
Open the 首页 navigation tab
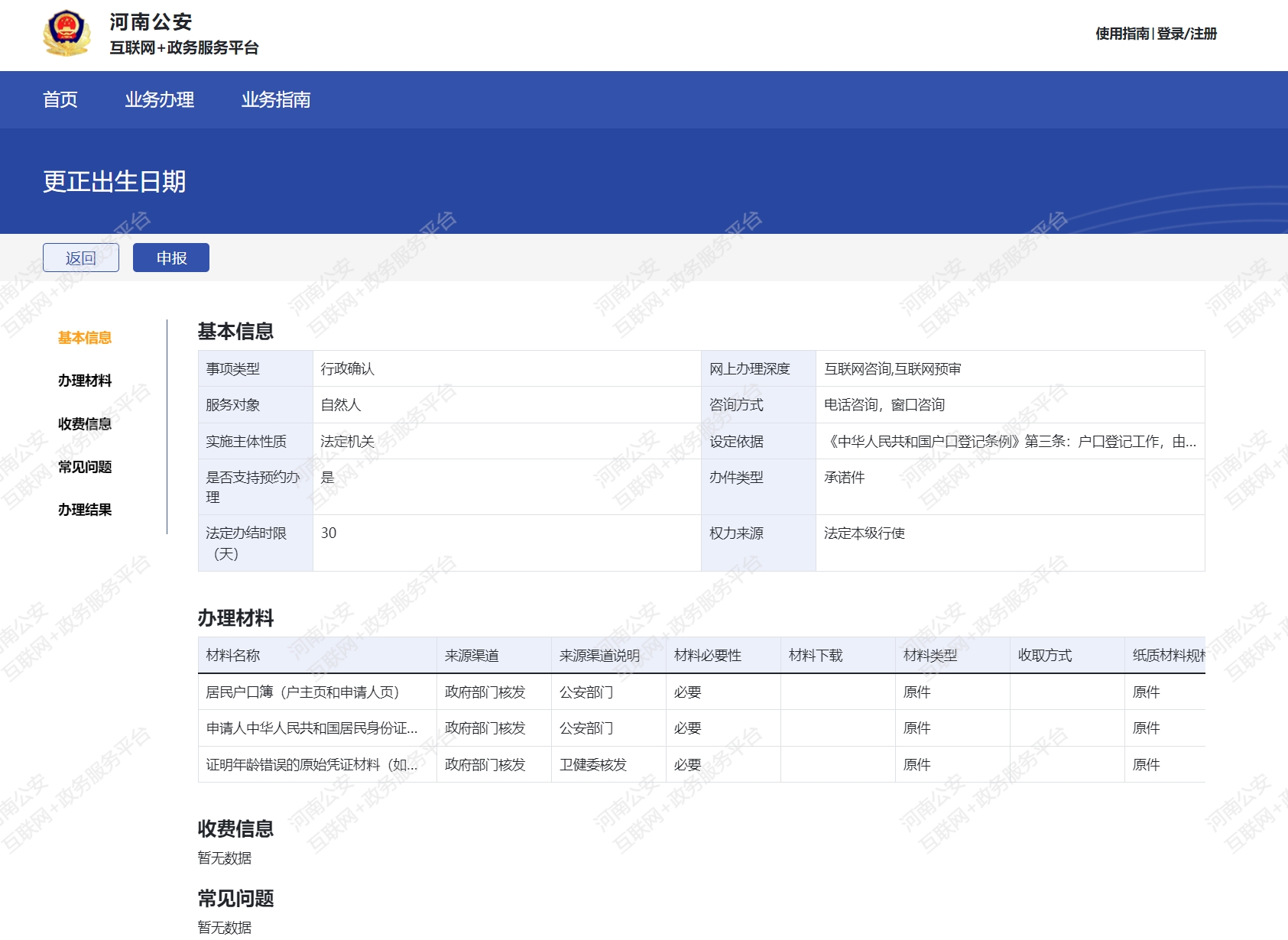[60, 100]
